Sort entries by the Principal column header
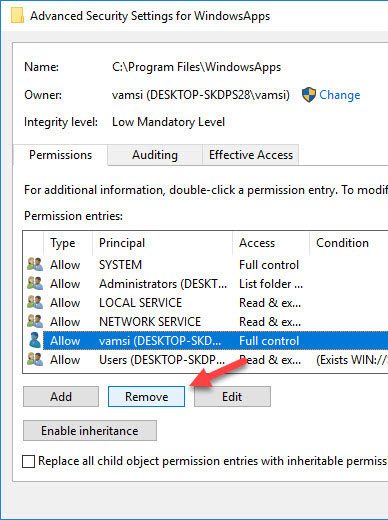388x520 pixels. [162, 243]
